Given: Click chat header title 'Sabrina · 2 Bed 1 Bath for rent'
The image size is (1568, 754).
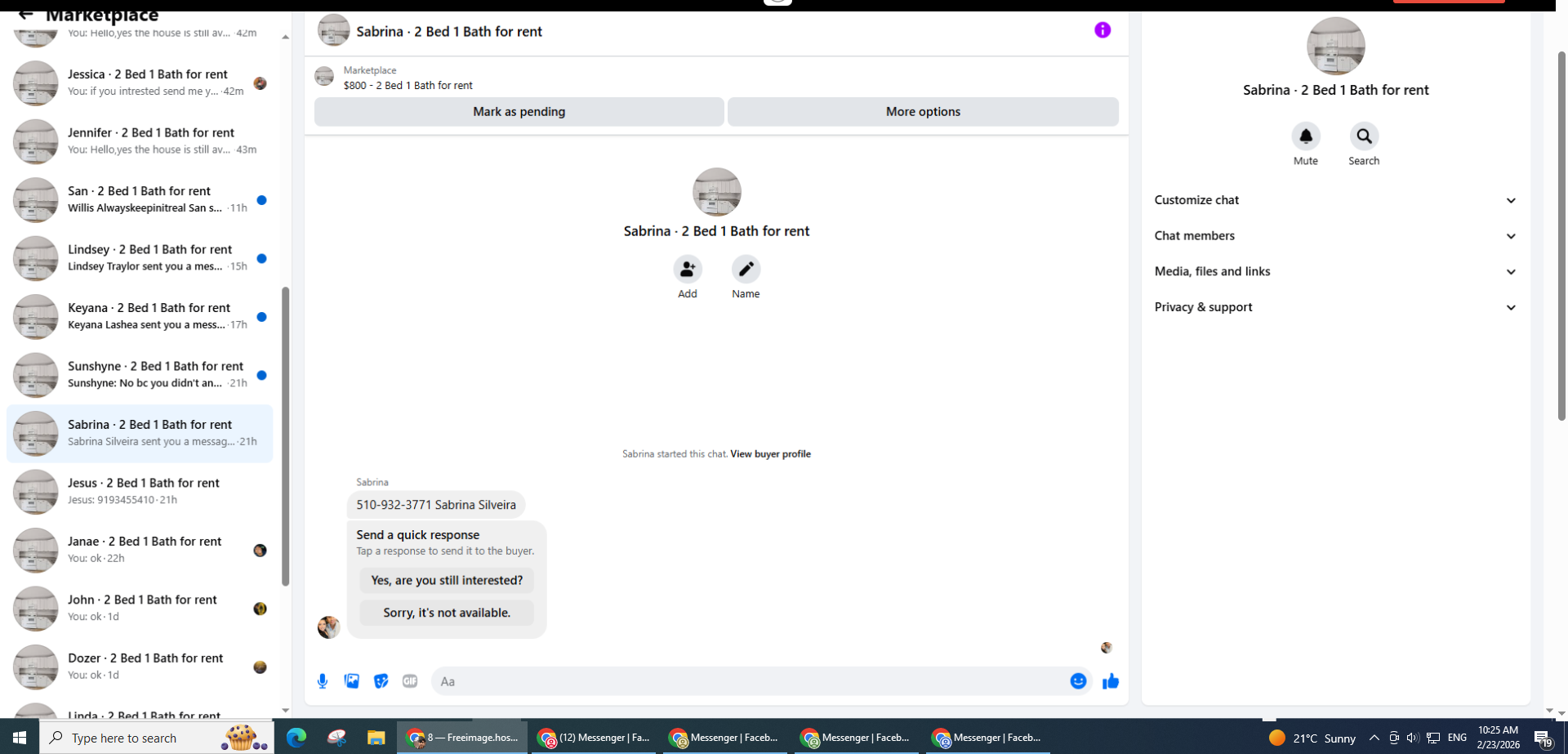Looking at the screenshot, I should [449, 32].
